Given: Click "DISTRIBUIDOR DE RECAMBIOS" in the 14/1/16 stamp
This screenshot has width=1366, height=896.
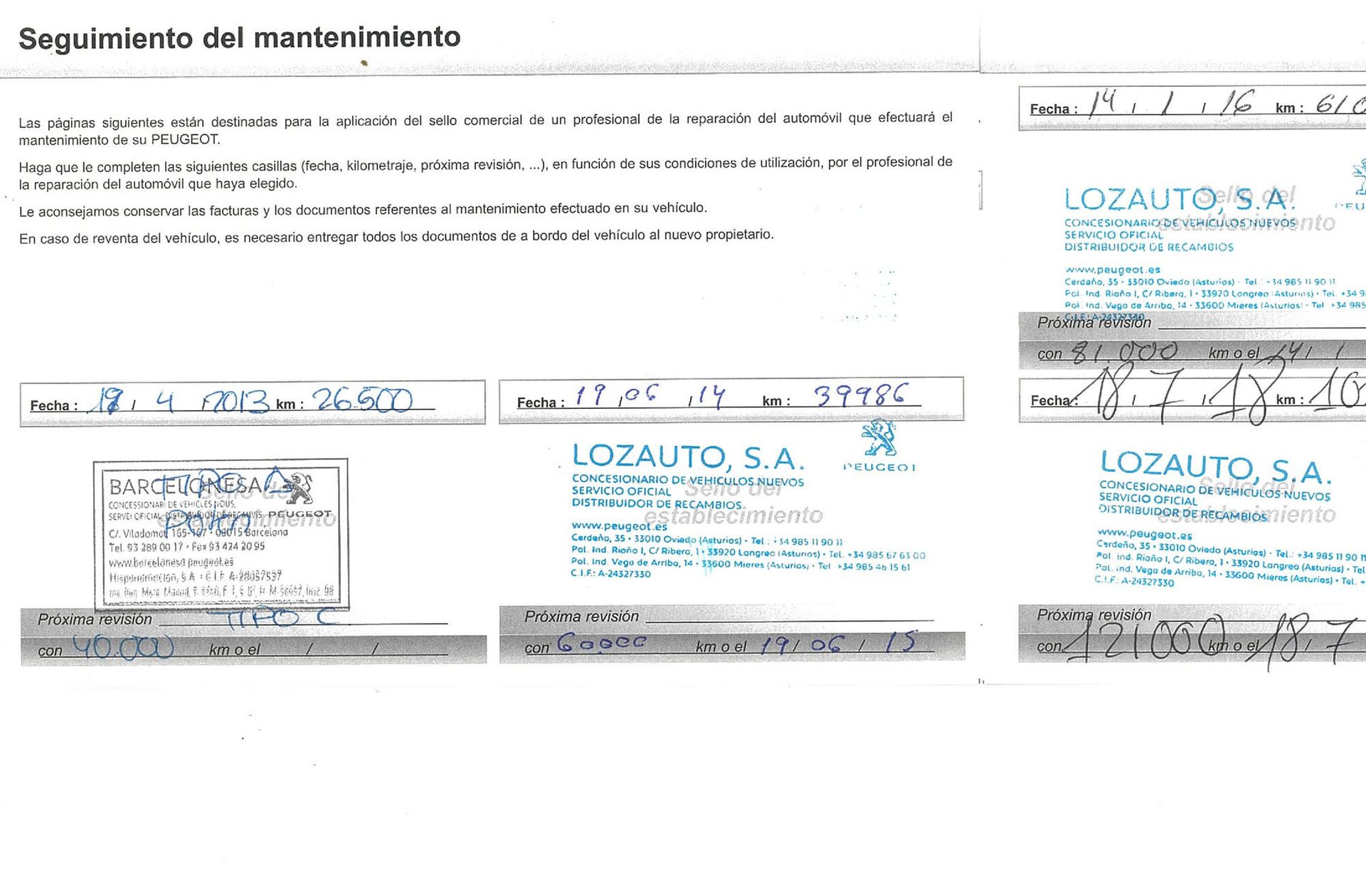Looking at the screenshot, I should pyautogui.click(x=1149, y=247).
